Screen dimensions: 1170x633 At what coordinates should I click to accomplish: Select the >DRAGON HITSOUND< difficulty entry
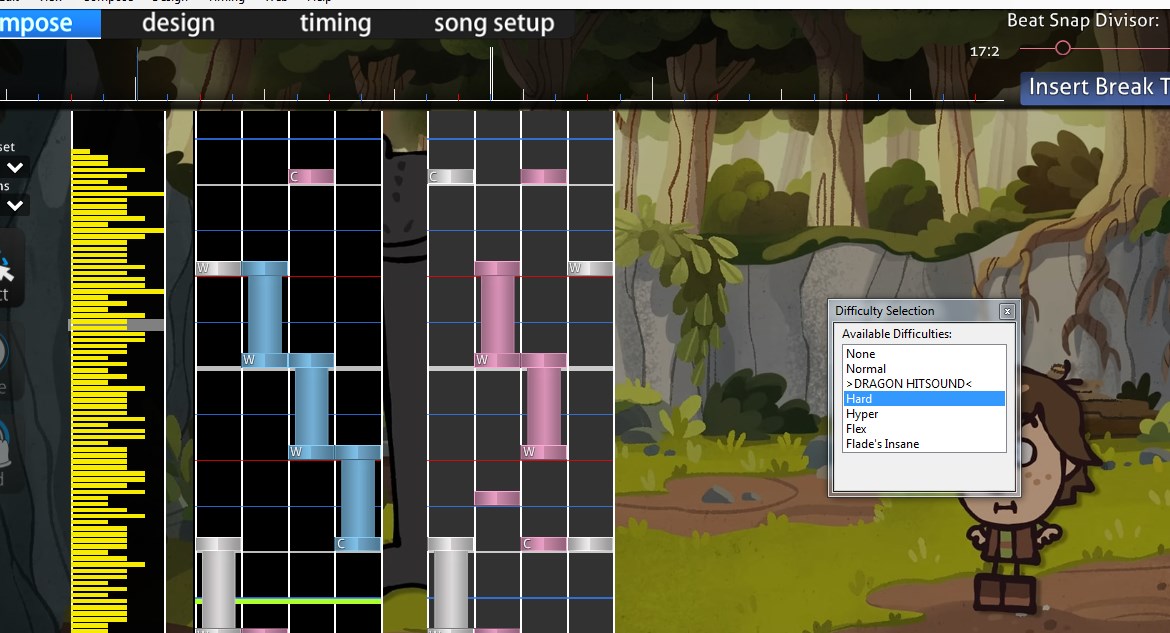coord(908,384)
